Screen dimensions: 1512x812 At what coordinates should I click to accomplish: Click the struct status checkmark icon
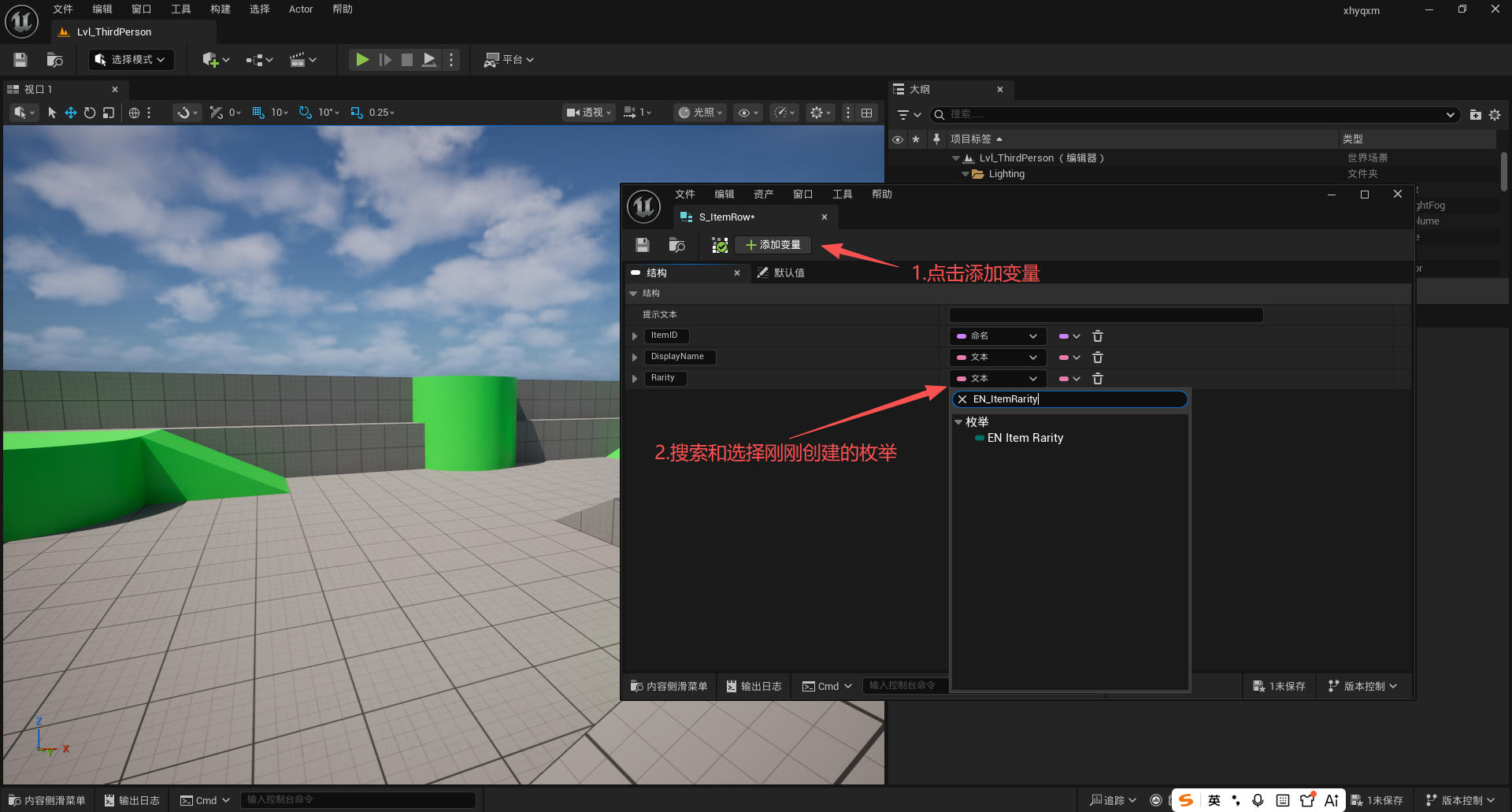[719, 245]
